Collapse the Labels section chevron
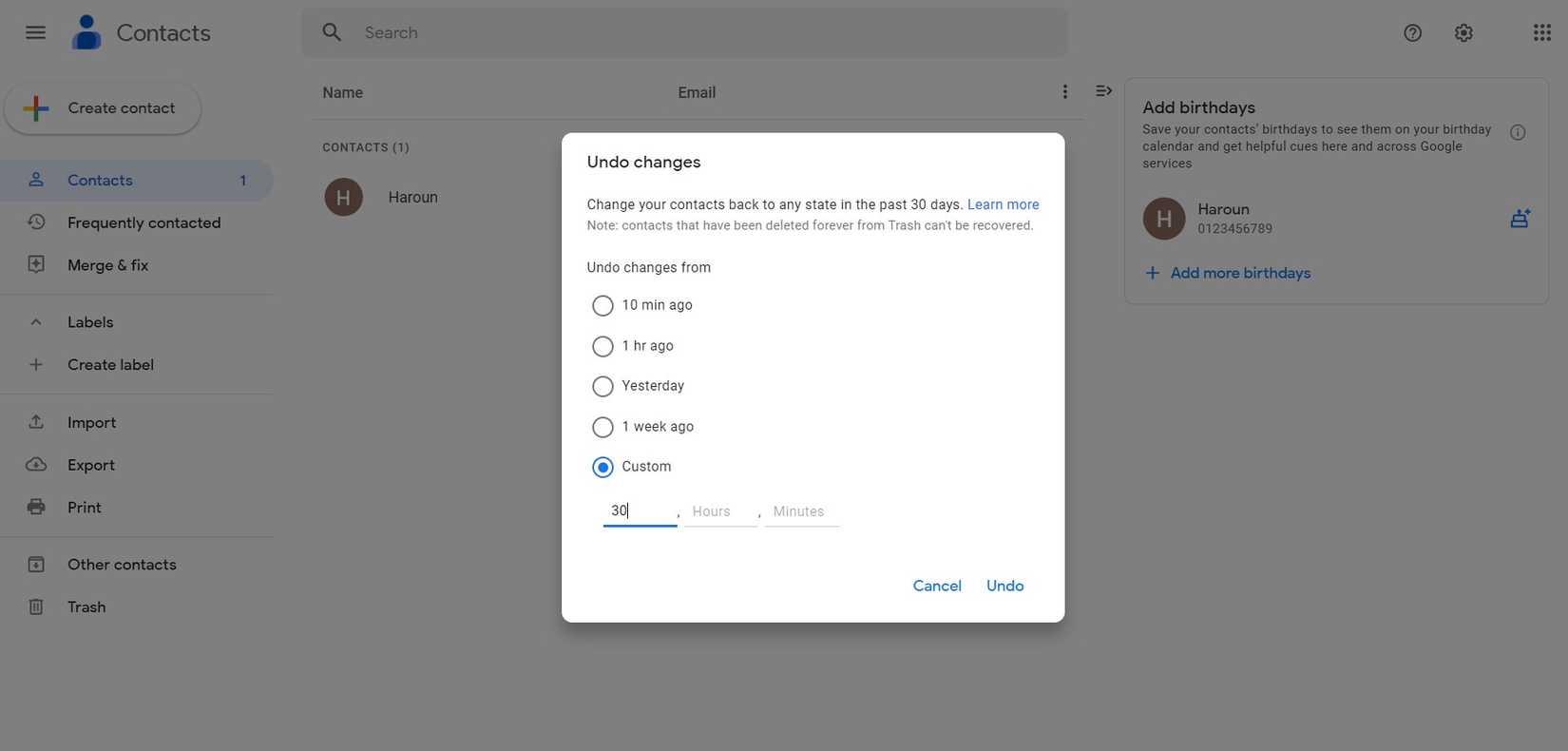This screenshot has width=1568, height=751. (x=35, y=322)
